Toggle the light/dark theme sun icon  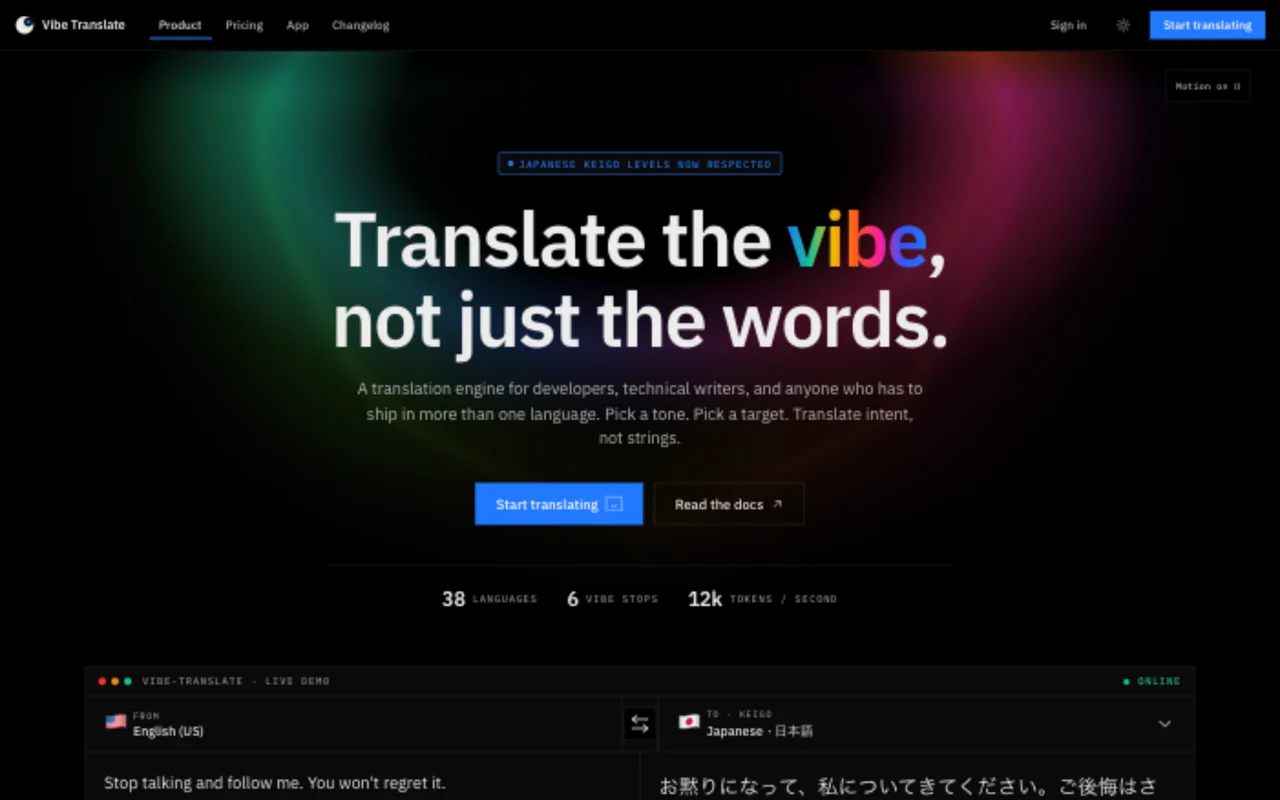click(x=1123, y=25)
